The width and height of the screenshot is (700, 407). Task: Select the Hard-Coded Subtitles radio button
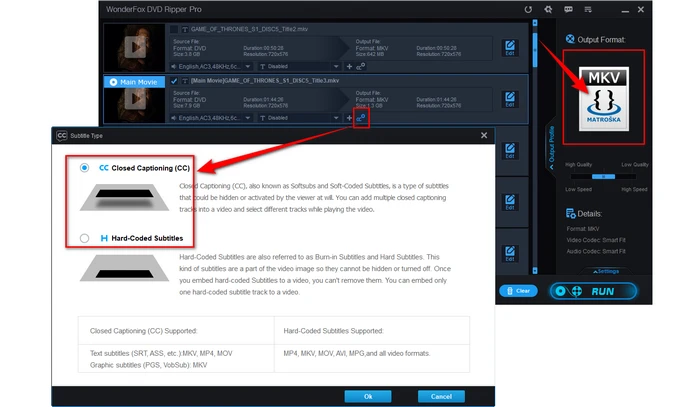click(84, 238)
